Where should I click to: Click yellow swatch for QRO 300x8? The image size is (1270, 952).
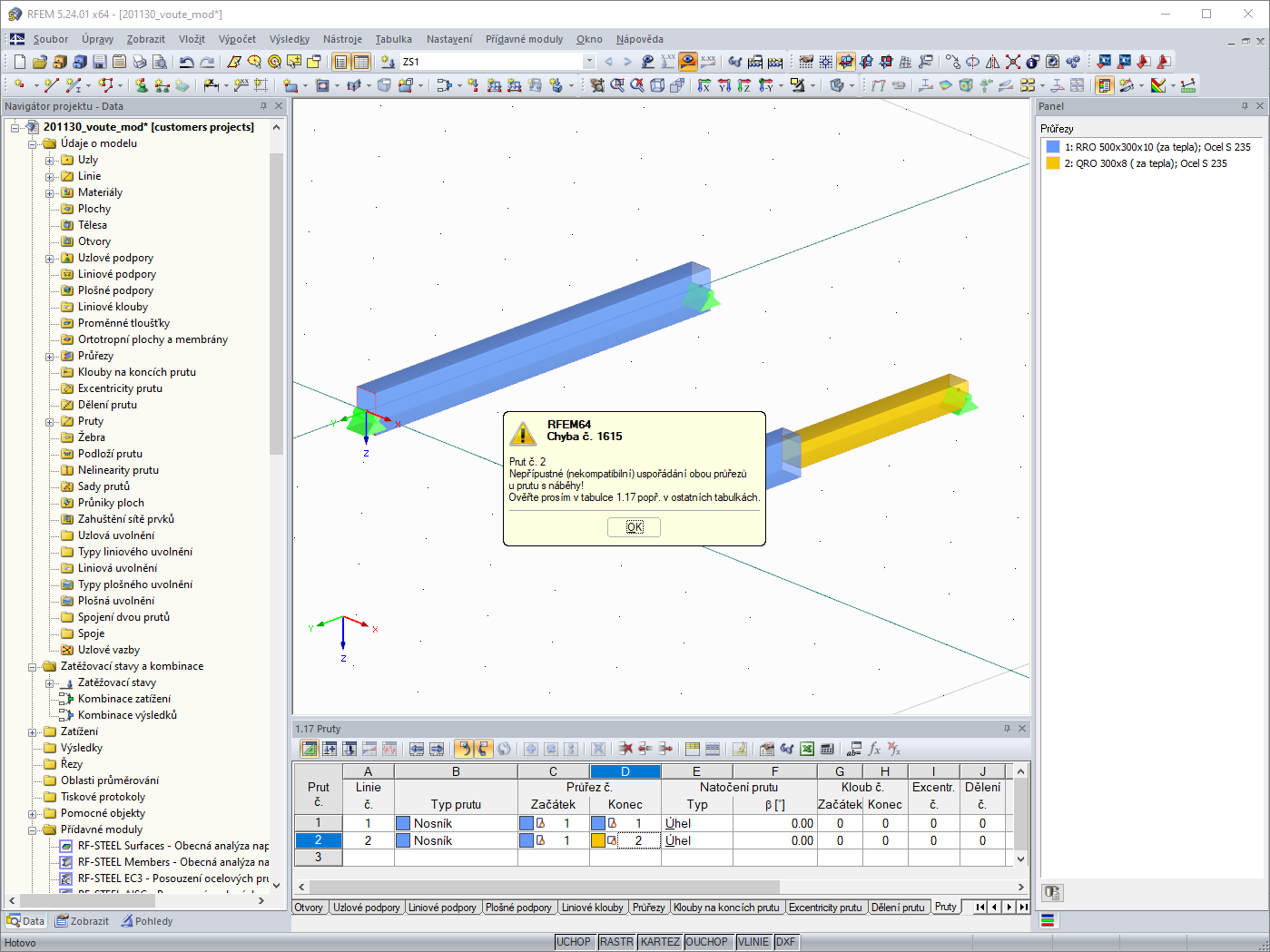(x=1053, y=163)
